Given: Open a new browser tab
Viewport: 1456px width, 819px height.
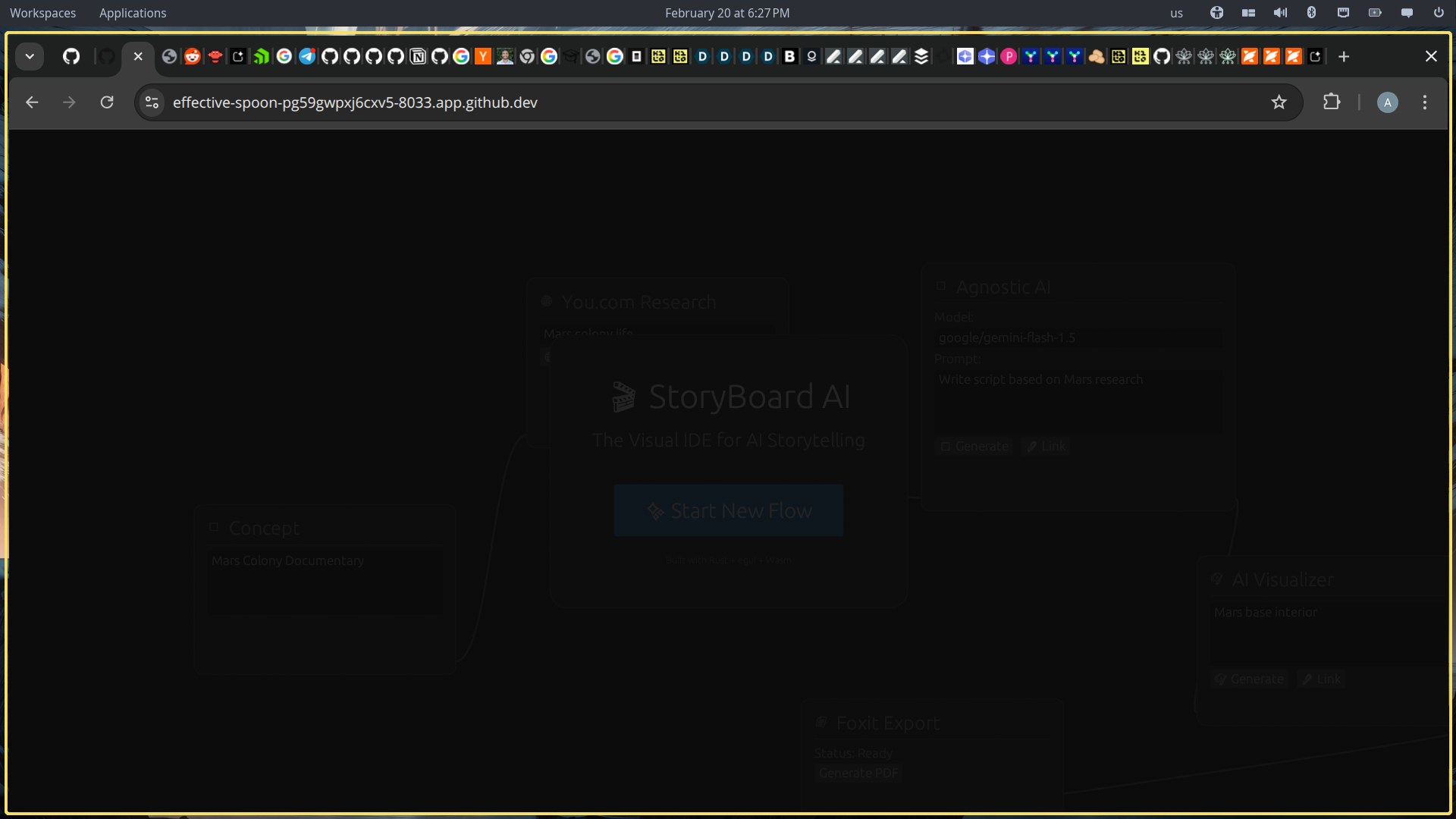Looking at the screenshot, I should (1344, 57).
